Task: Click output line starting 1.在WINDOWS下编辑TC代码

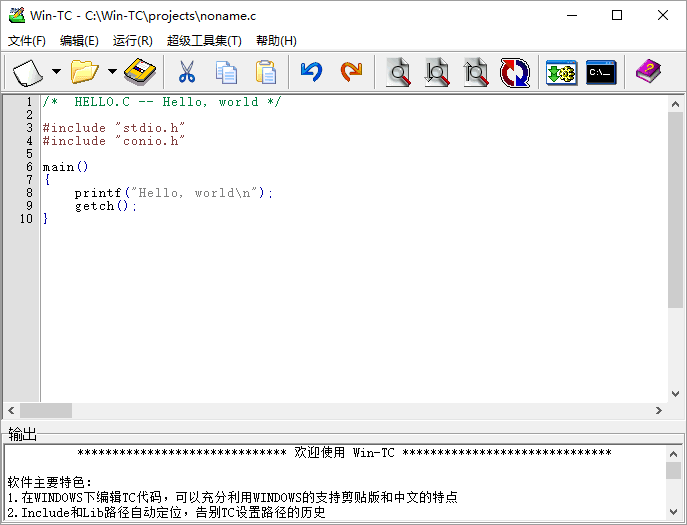Action: pos(233,497)
